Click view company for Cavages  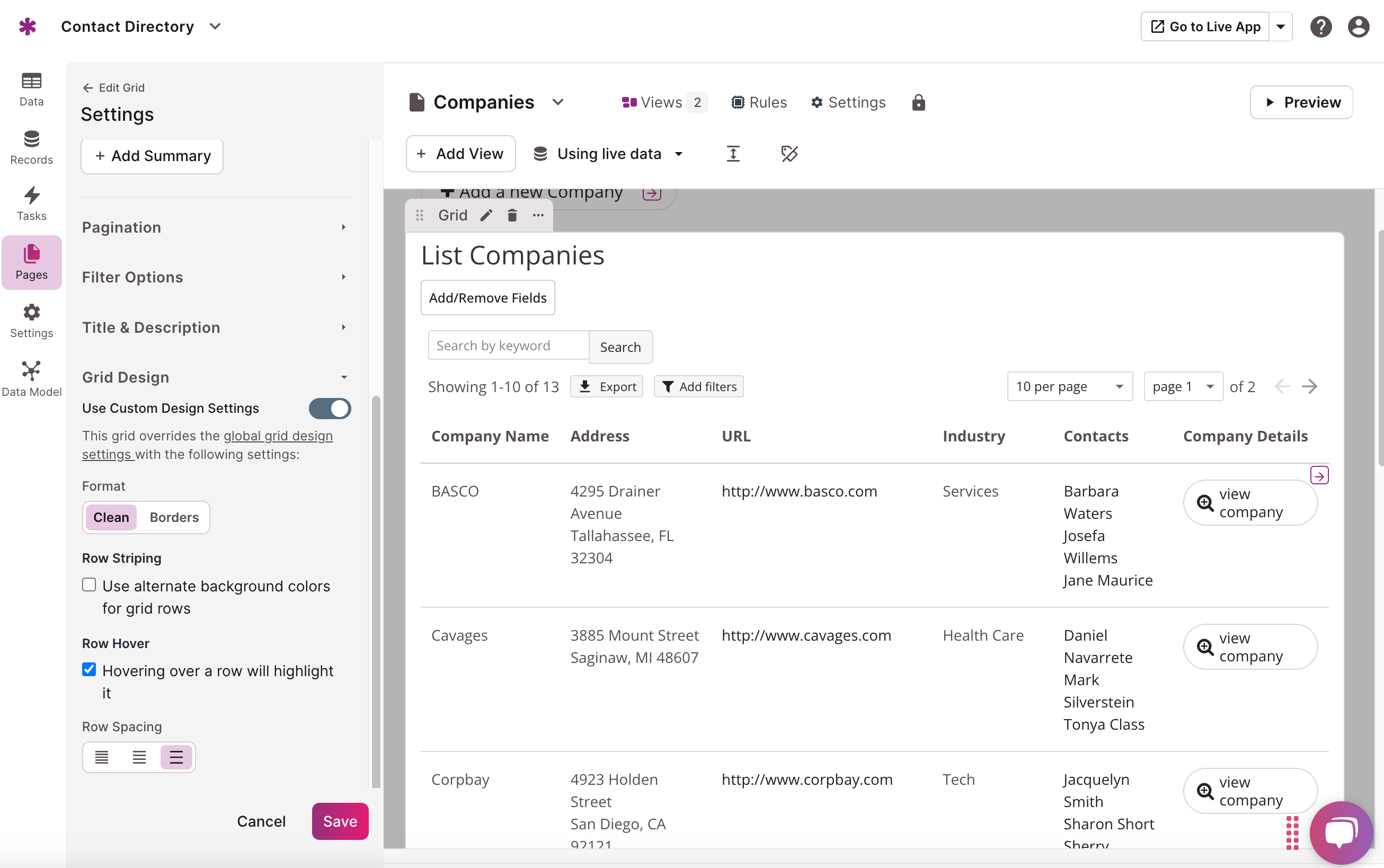1250,646
